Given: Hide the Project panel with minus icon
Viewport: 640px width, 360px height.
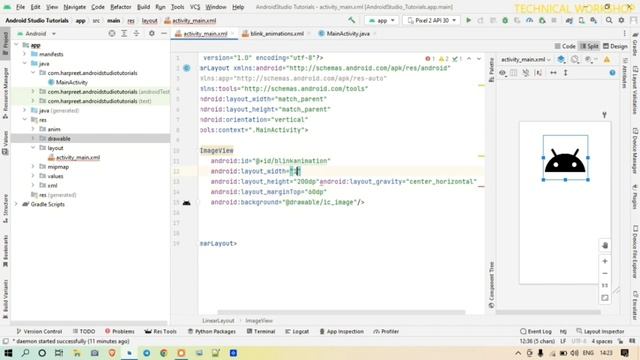Looking at the screenshot, I should [x=164, y=33].
